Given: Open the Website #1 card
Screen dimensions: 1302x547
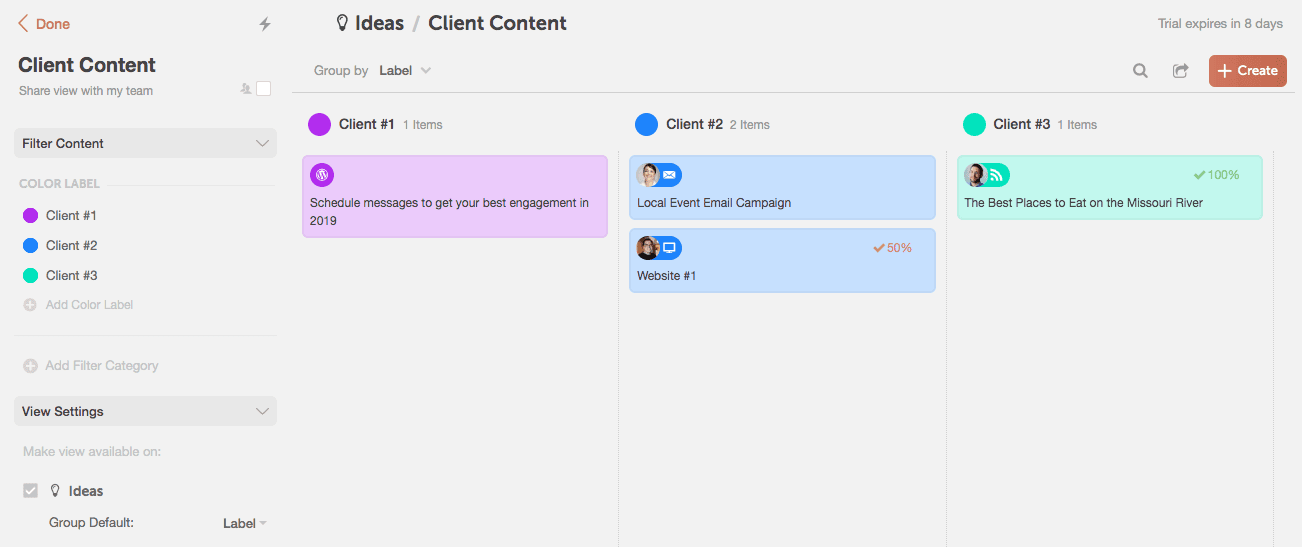Looking at the screenshot, I should (782, 260).
